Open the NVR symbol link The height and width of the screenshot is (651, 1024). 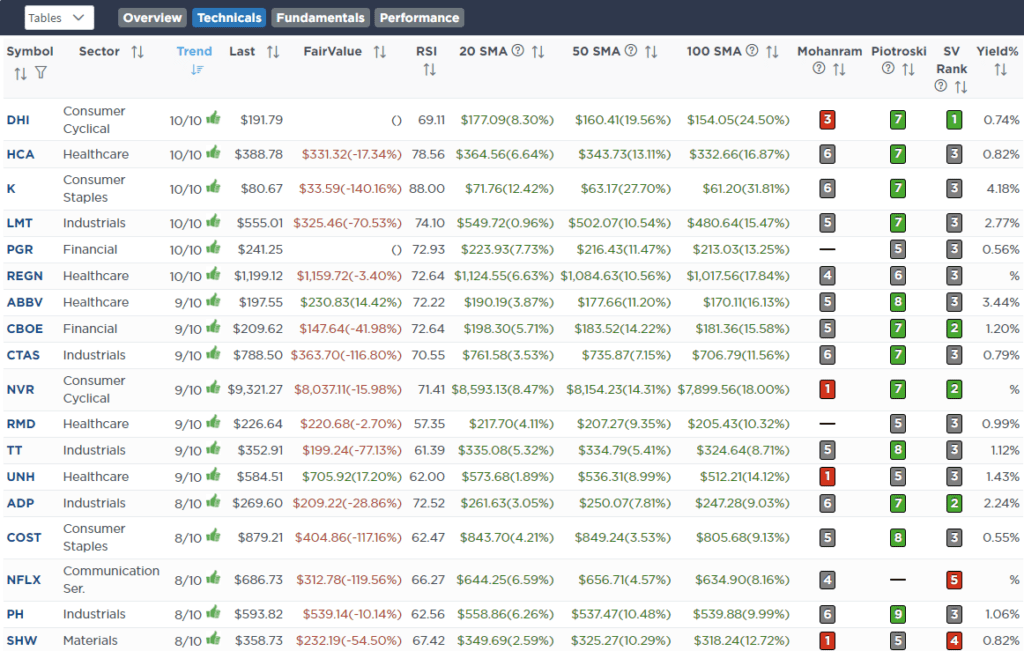coord(20,390)
